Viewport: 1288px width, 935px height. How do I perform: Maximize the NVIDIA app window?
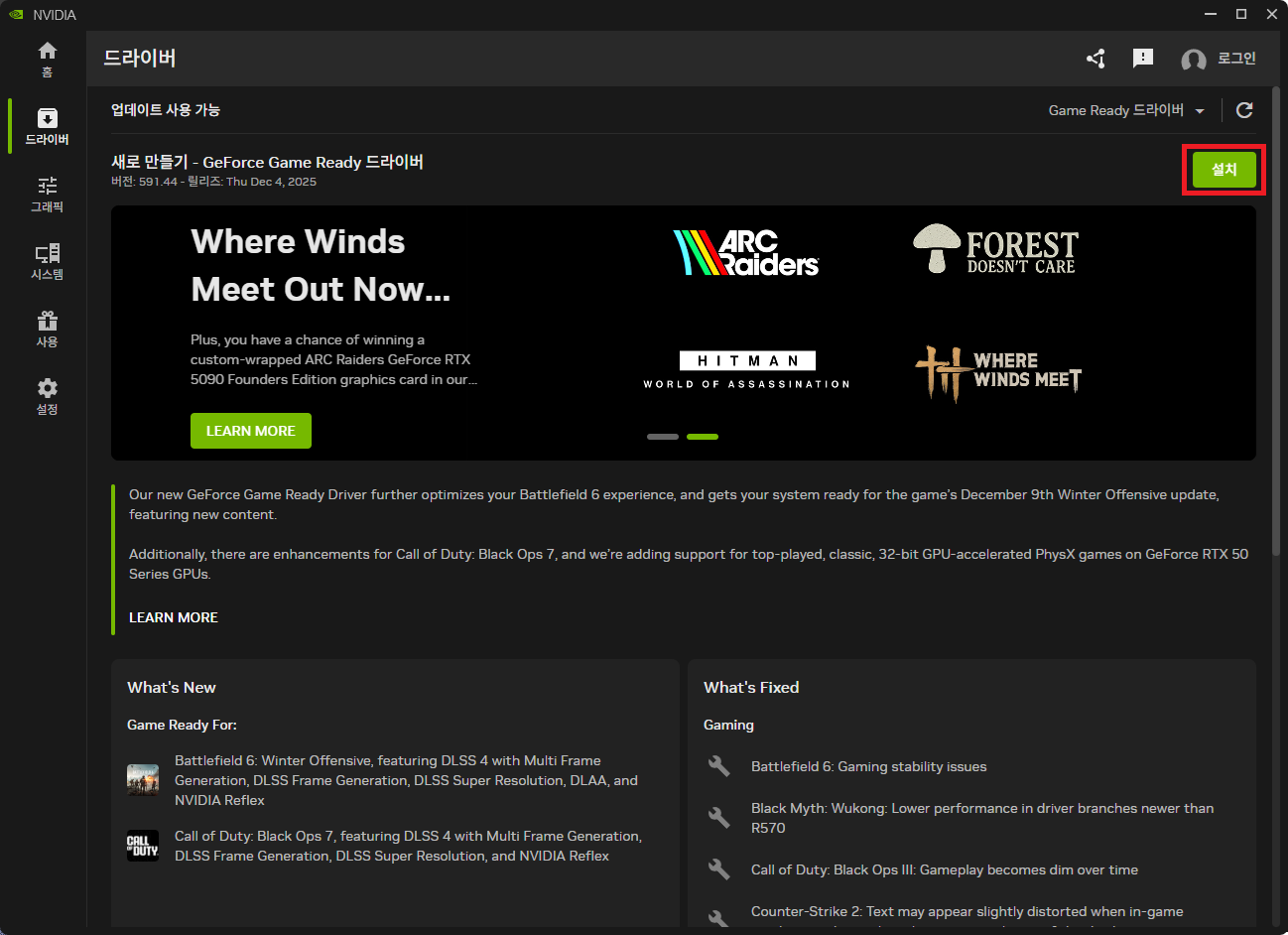pos(1241,14)
